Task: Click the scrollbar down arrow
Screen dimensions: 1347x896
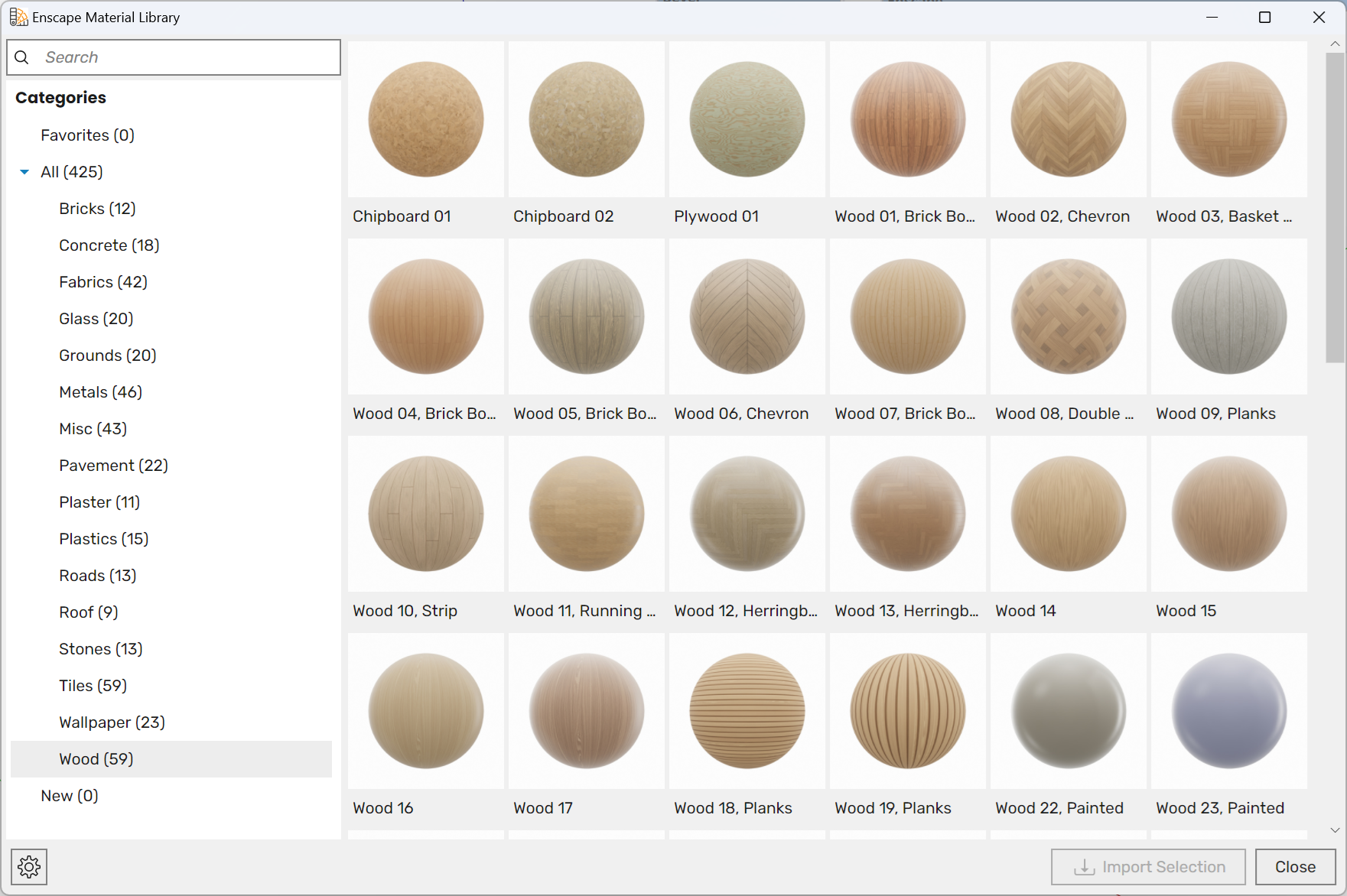Action: tap(1336, 829)
